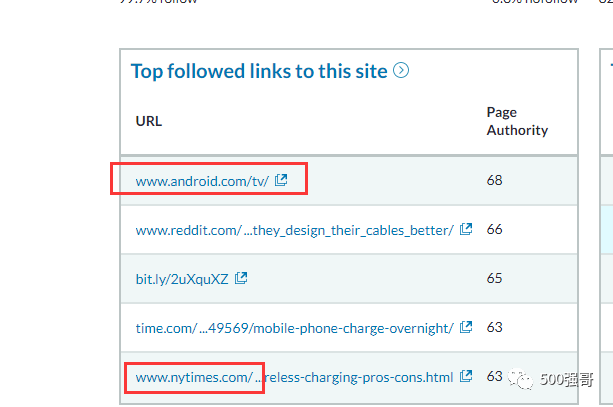The image size is (613, 407).
Task: Select the 63 value in nytimes.com row
Action: tap(494, 377)
